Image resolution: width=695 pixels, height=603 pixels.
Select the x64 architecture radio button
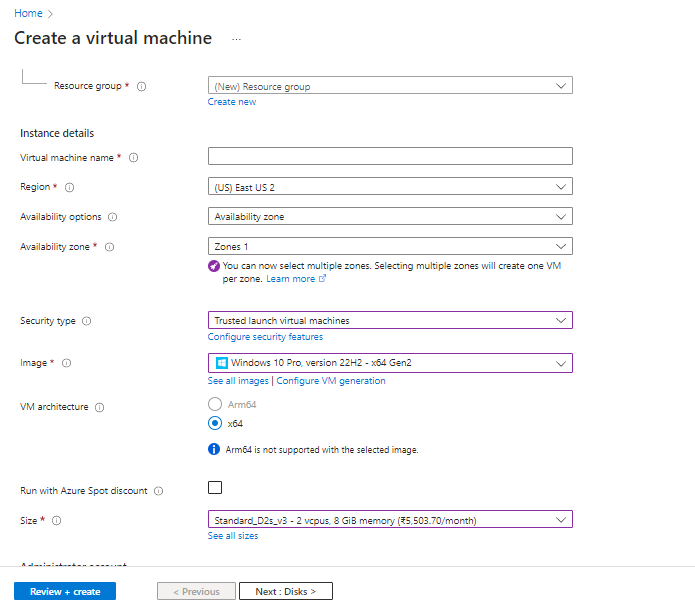click(215, 423)
